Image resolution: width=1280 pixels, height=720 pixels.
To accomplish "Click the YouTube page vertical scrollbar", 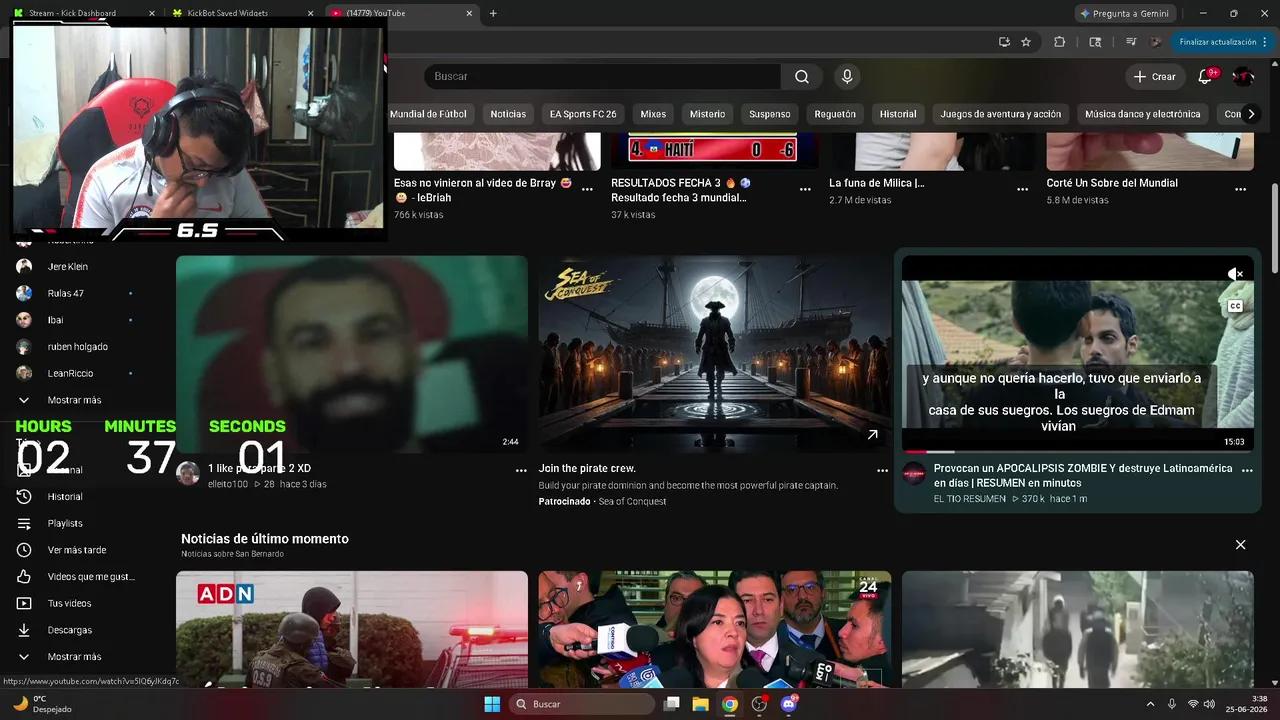I will click(x=1274, y=230).
